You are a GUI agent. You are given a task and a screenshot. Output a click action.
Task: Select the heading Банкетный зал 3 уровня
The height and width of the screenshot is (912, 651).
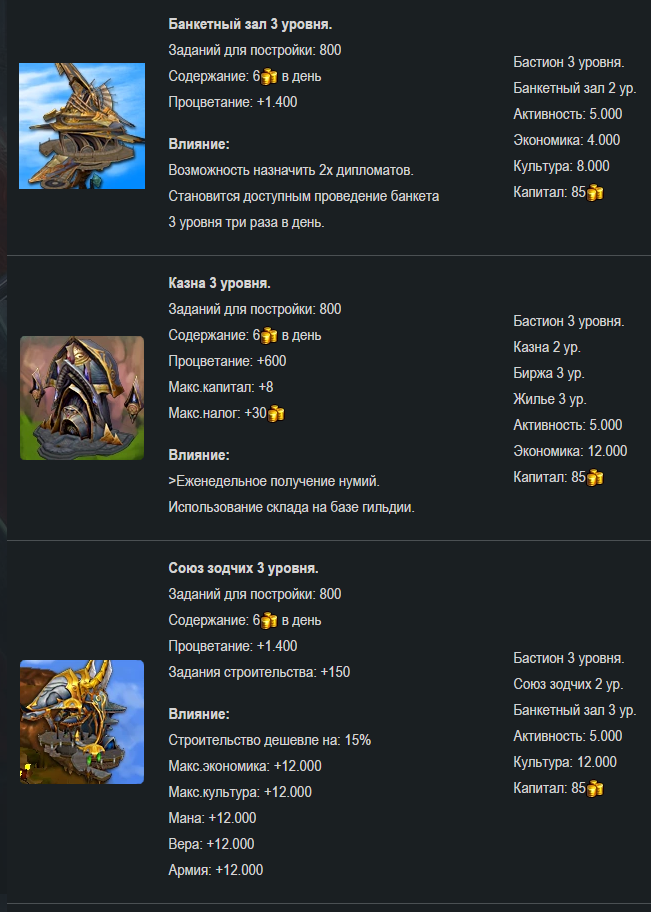point(250,24)
